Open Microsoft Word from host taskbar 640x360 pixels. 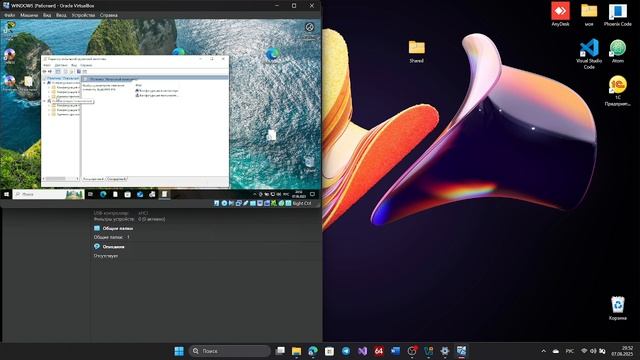point(395,351)
